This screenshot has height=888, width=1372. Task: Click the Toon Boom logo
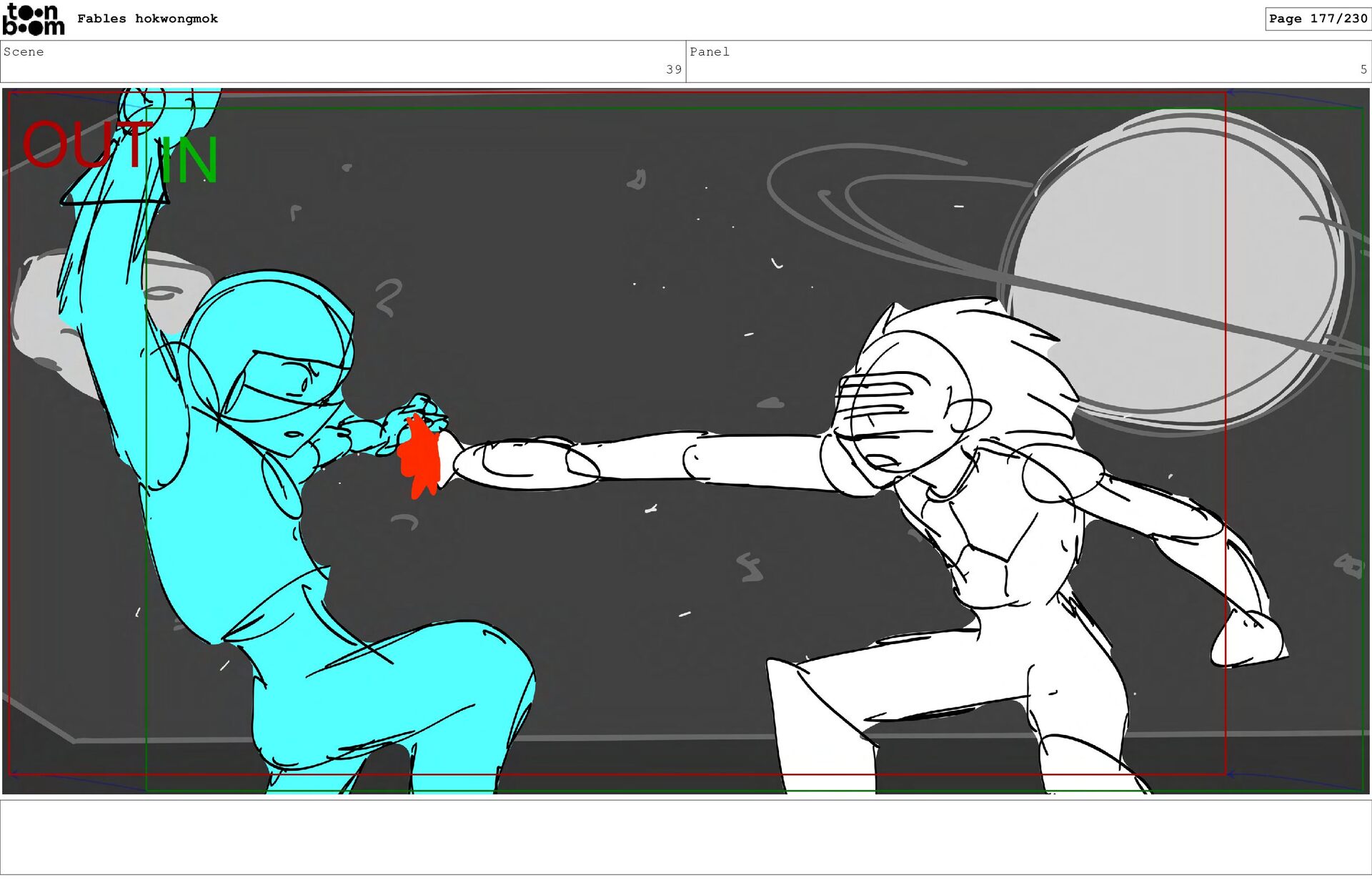[x=33, y=19]
